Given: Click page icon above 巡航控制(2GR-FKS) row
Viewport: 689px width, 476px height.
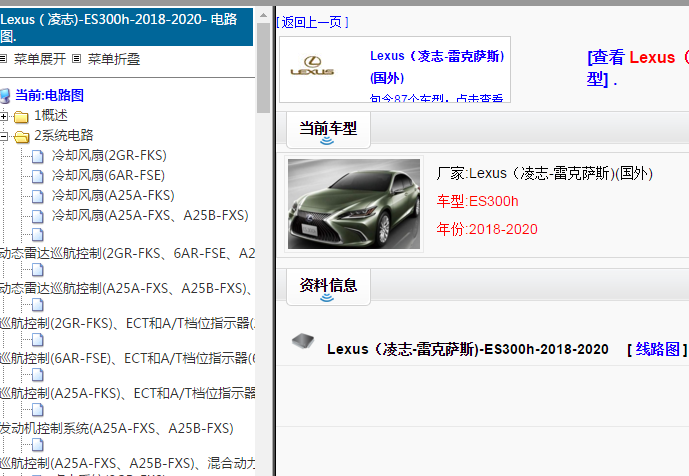Looking at the screenshot, I should point(38,305).
